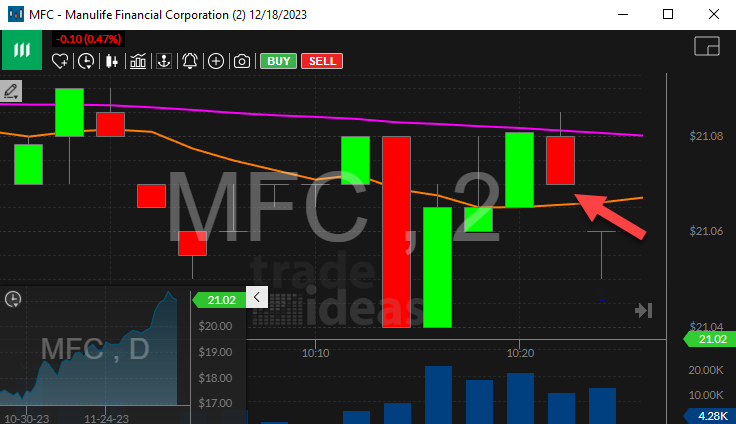Click the $19.00 mini chart price label
This screenshot has width=736, height=424.
[x=215, y=352]
